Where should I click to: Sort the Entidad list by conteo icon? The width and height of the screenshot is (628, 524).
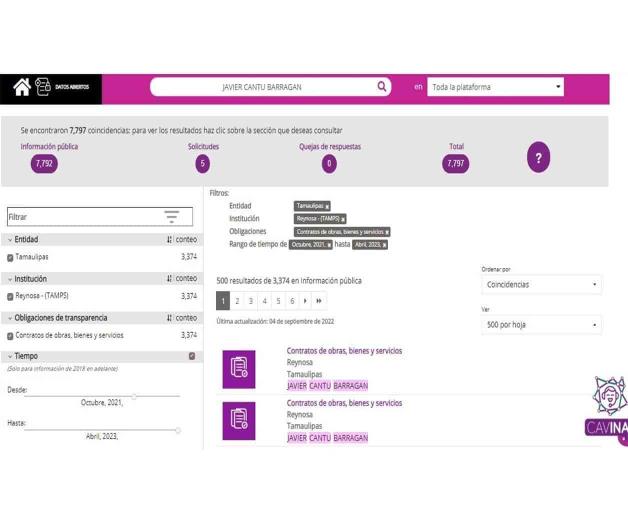point(169,240)
